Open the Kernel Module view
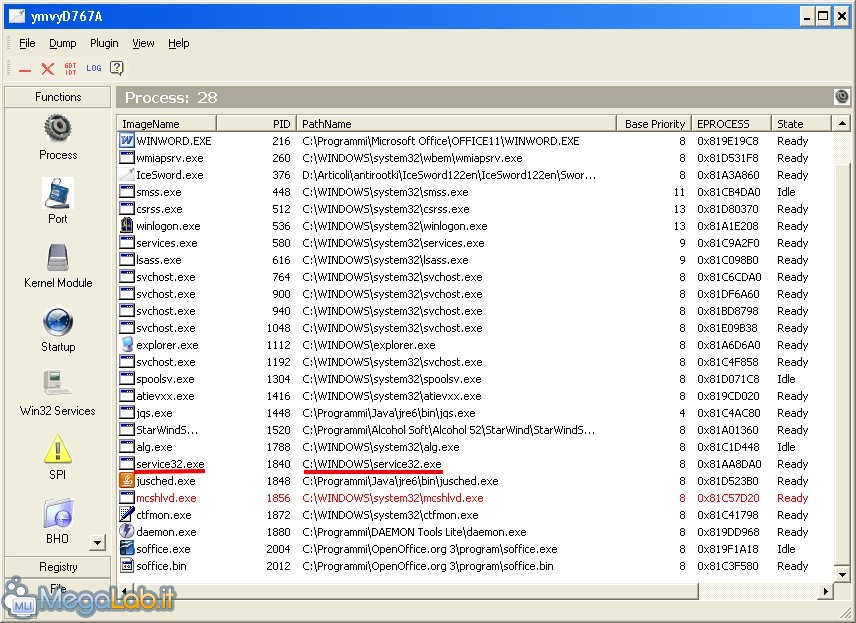 point(58,256)
